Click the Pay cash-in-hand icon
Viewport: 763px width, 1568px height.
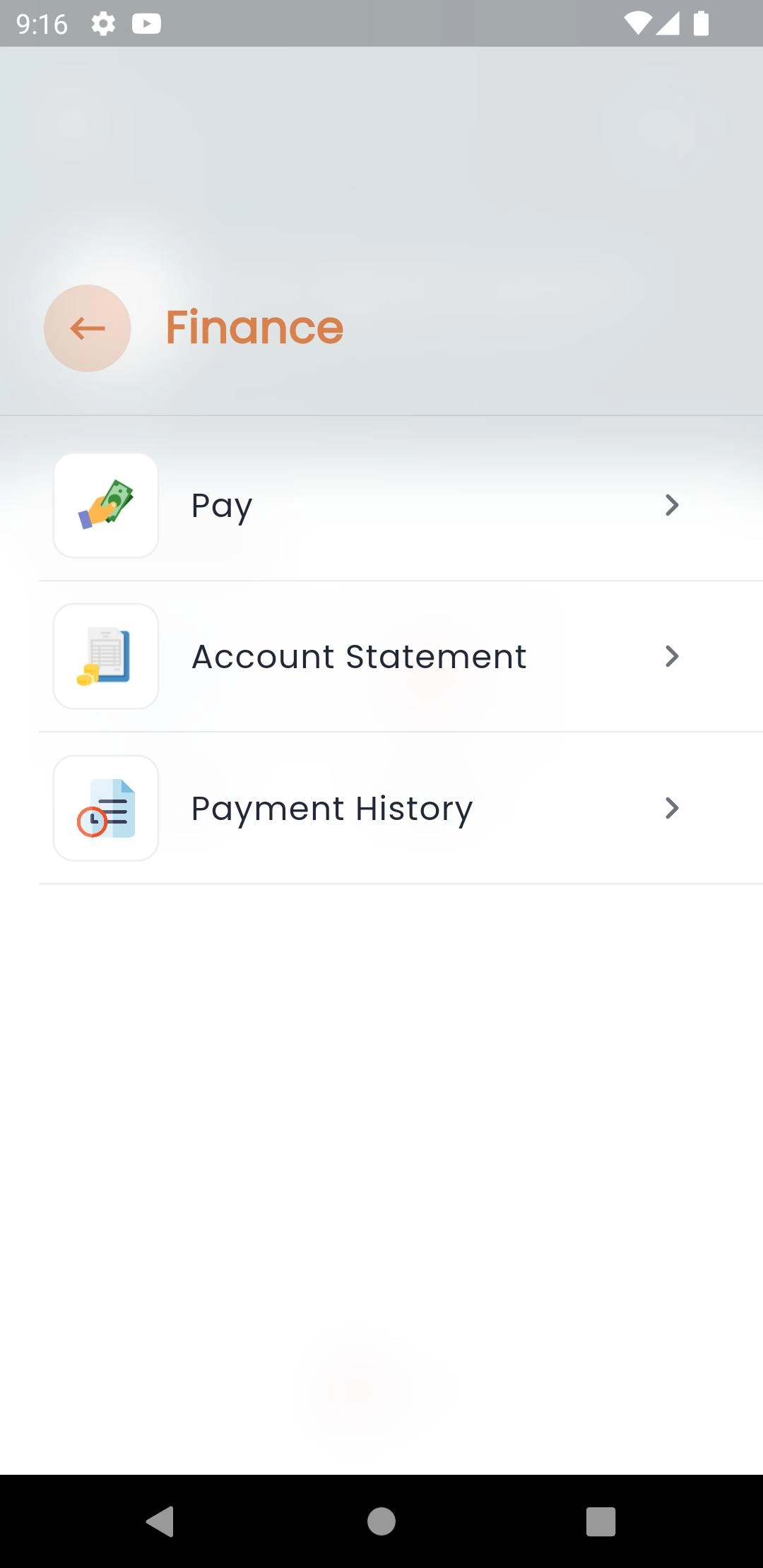click(x=106, y=505)
